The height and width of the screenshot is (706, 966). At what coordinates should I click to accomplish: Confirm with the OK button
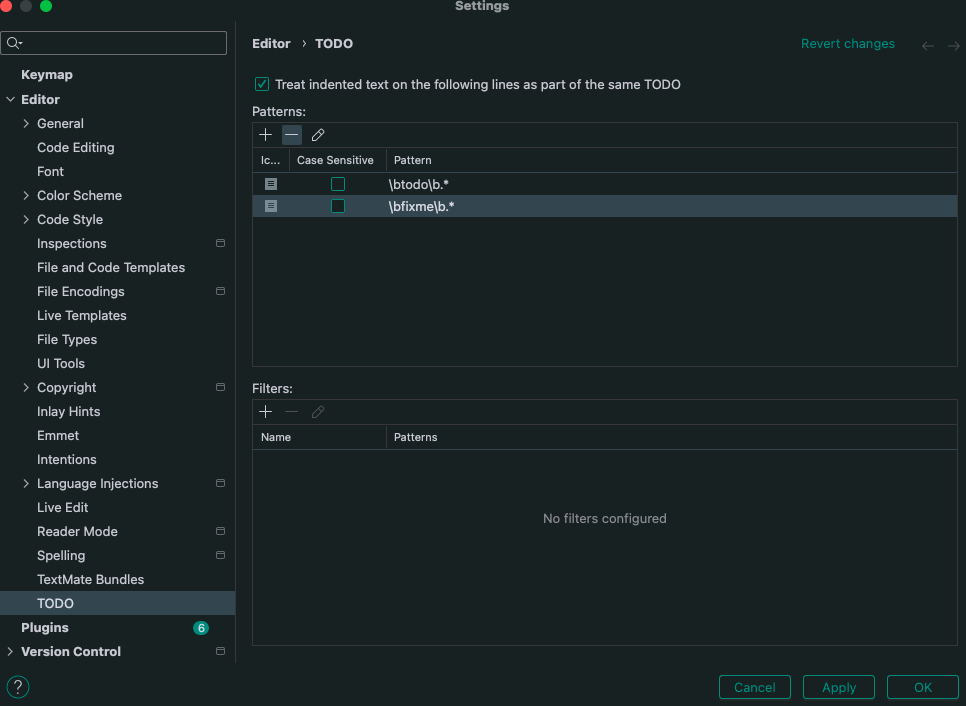(x=923, y=687)
